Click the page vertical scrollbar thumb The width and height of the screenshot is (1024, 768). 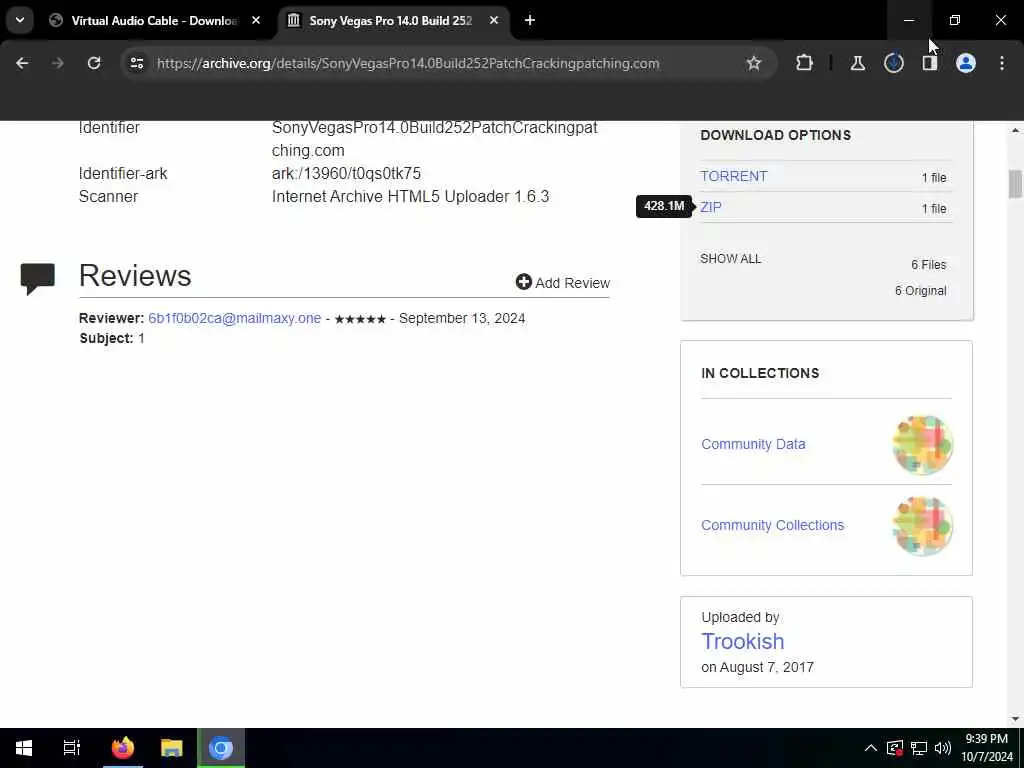coord(1015,184)
